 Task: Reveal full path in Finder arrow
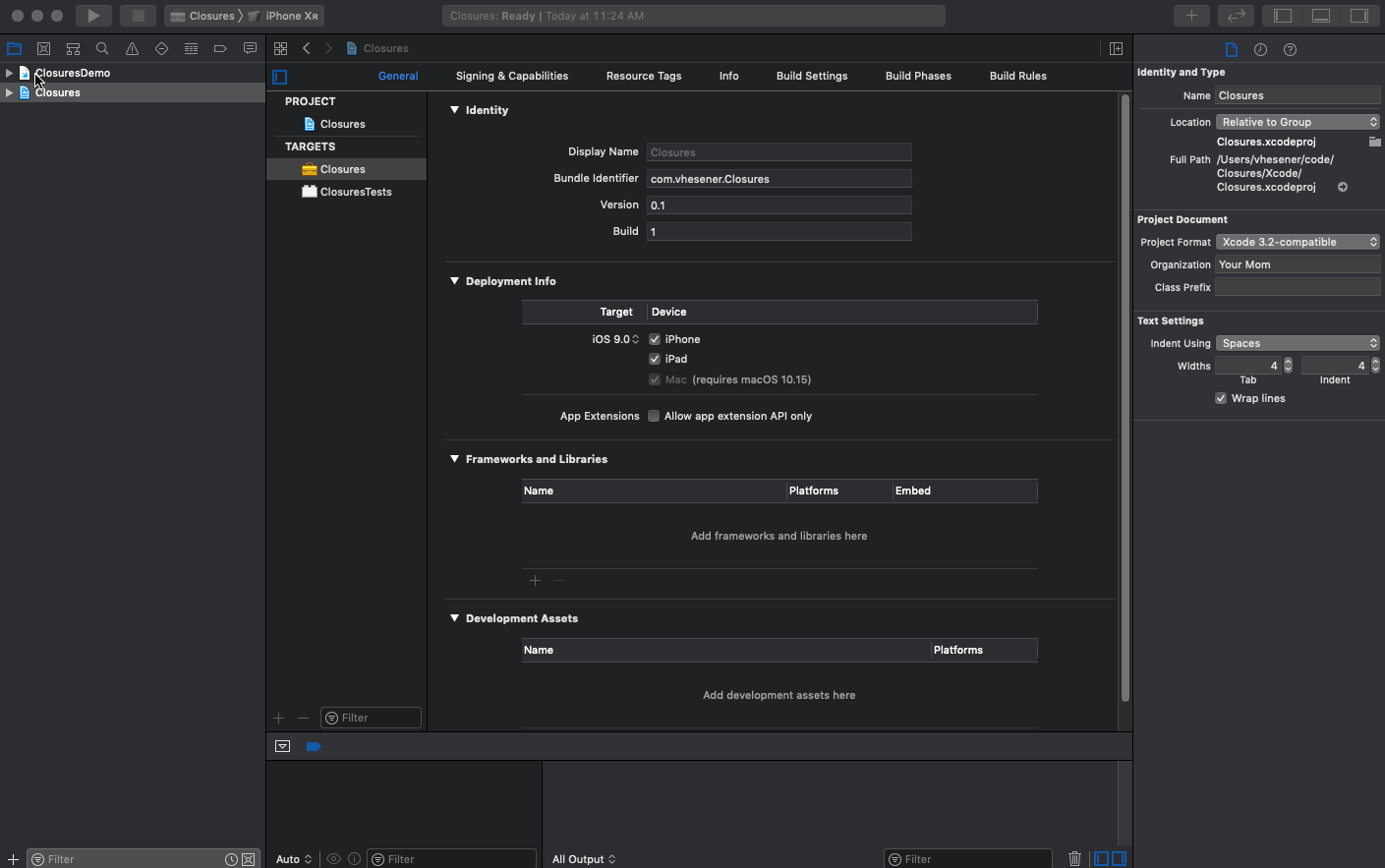click(x=1343, y=187)
